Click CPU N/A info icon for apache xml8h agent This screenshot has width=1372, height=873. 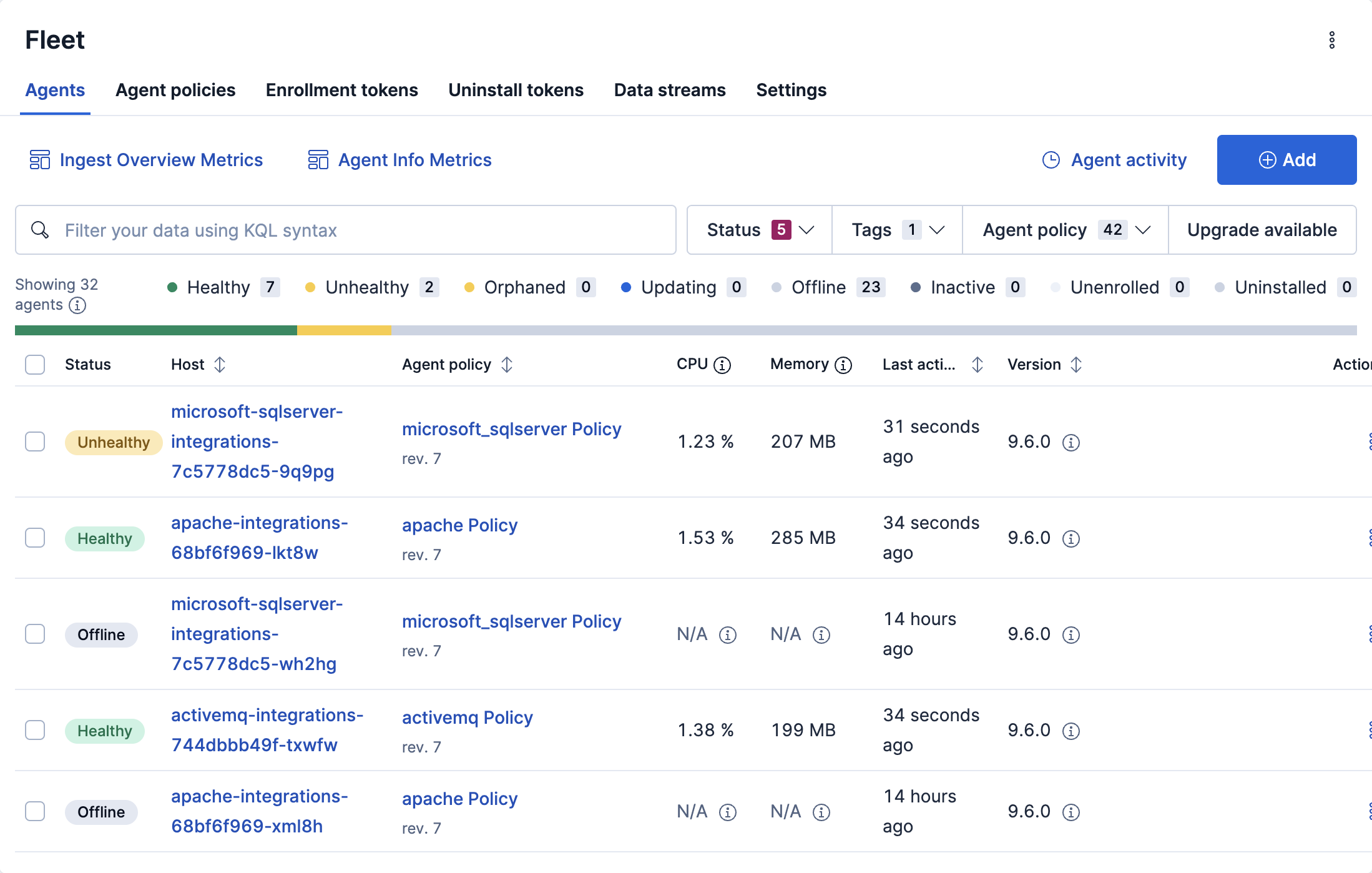click(x=728, y=812)
